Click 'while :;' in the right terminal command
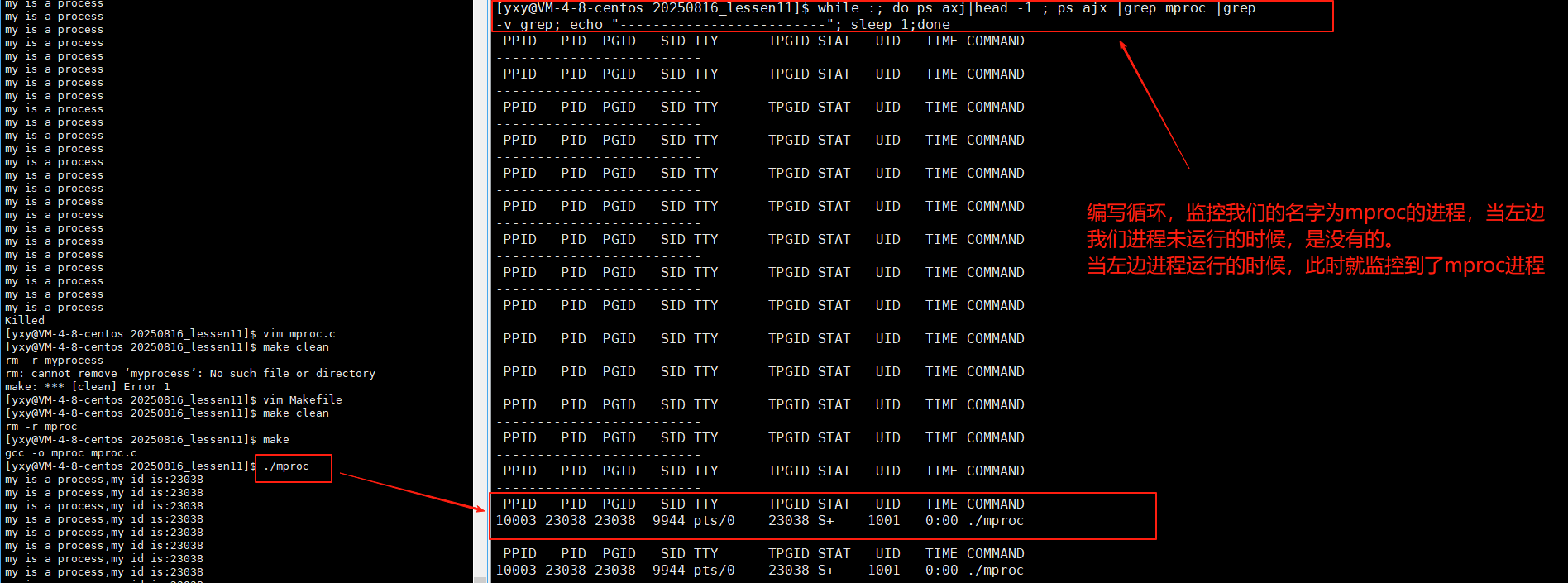Viewport: 1568px width, 583px height. click(x=850, y=8)
